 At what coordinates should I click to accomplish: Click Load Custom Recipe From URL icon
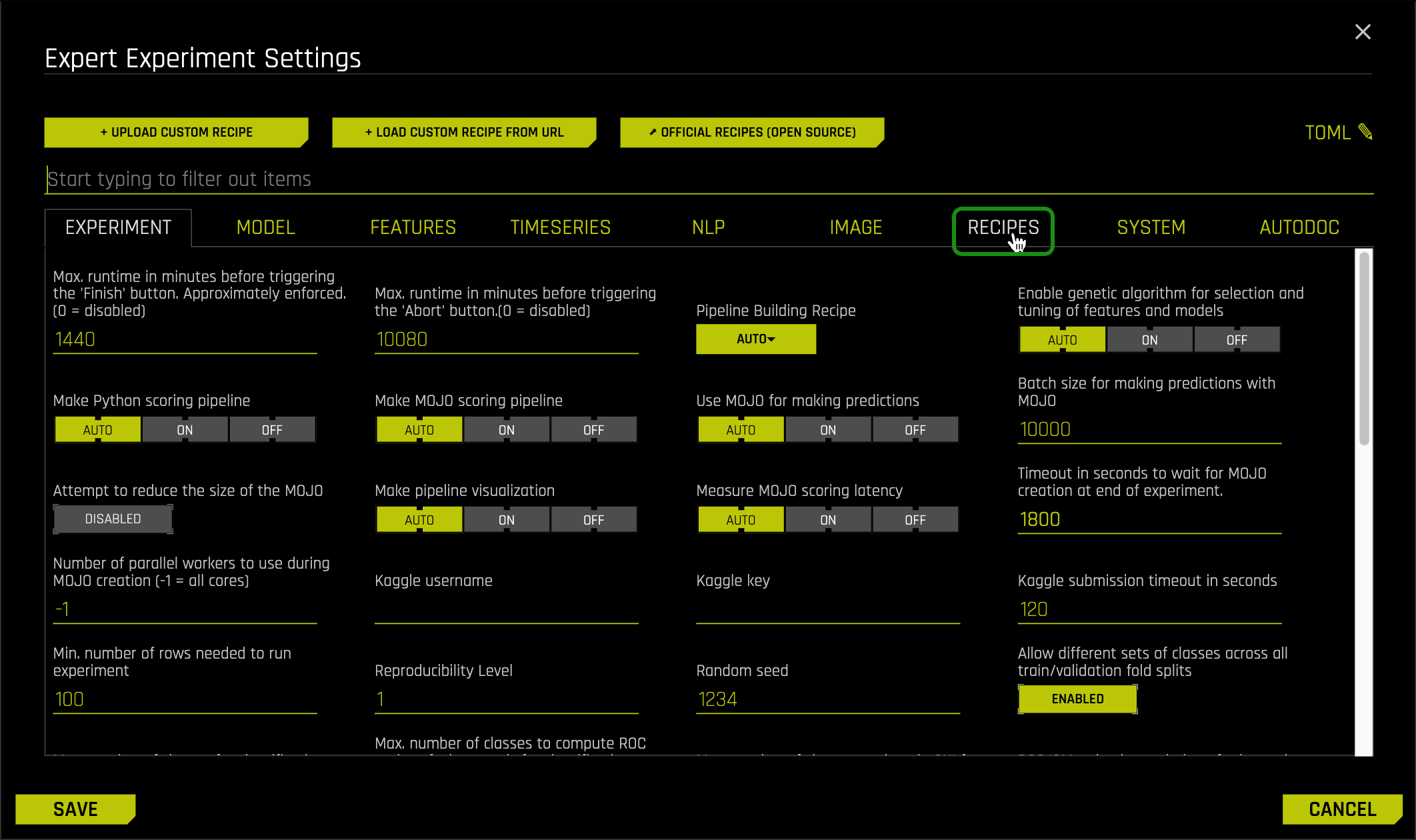tap(461, 131)
